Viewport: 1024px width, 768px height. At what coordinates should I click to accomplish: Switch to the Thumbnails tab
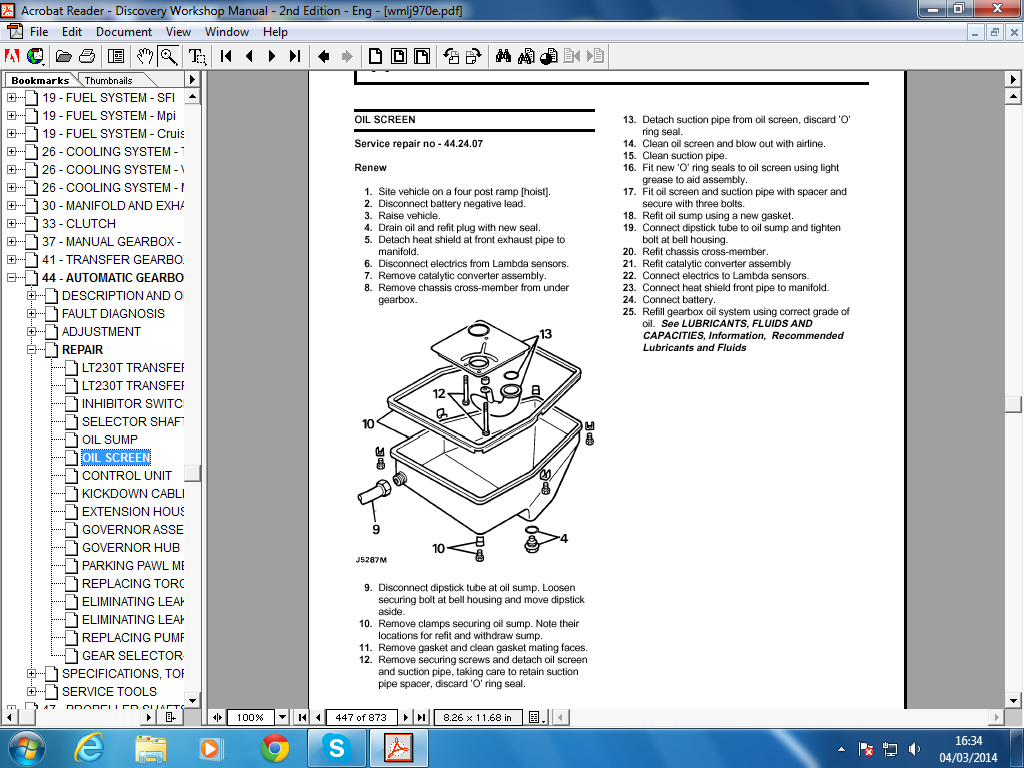click(108, 80)
